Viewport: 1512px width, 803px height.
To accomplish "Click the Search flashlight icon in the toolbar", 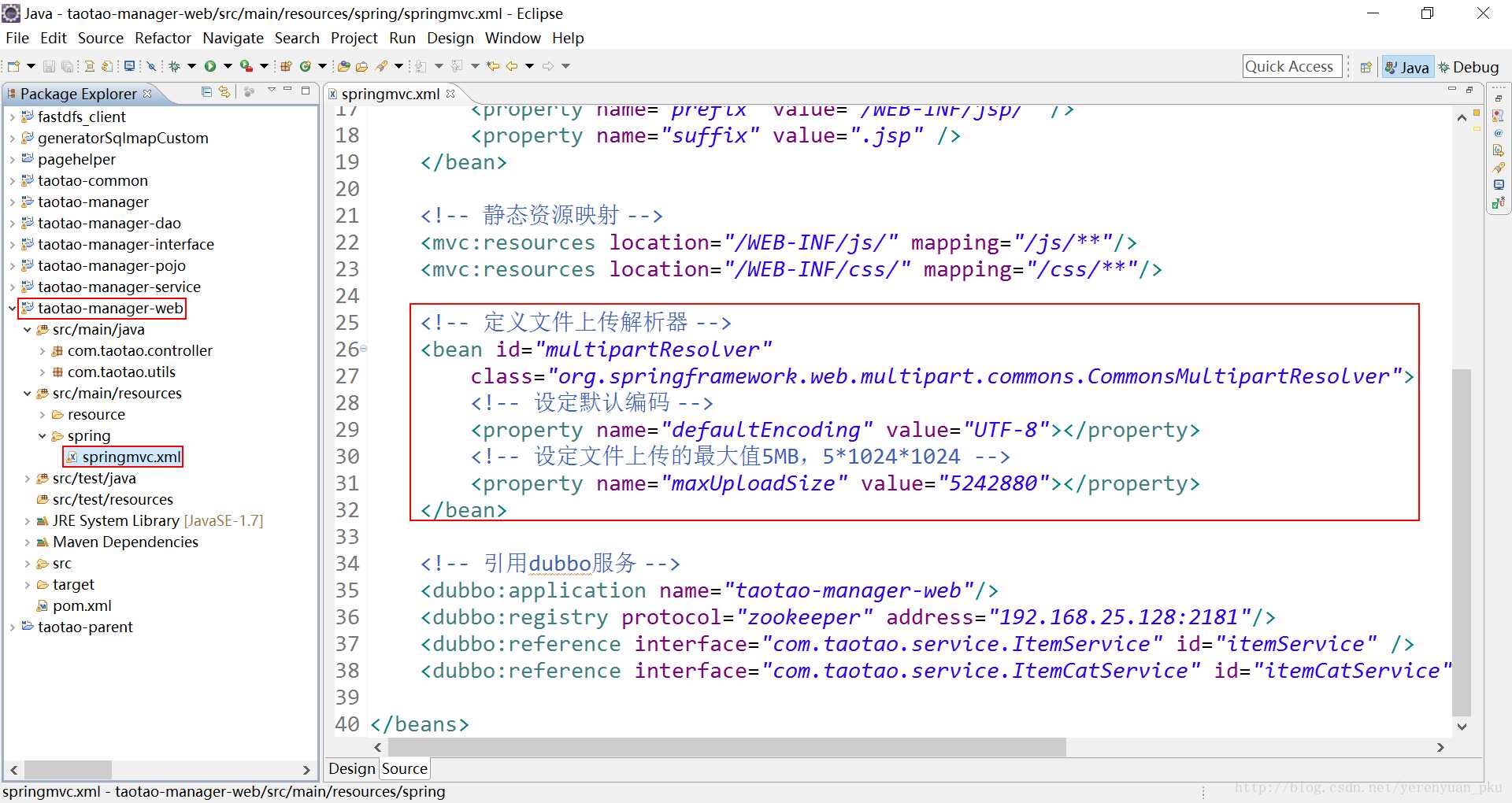I will coord(381,66).
